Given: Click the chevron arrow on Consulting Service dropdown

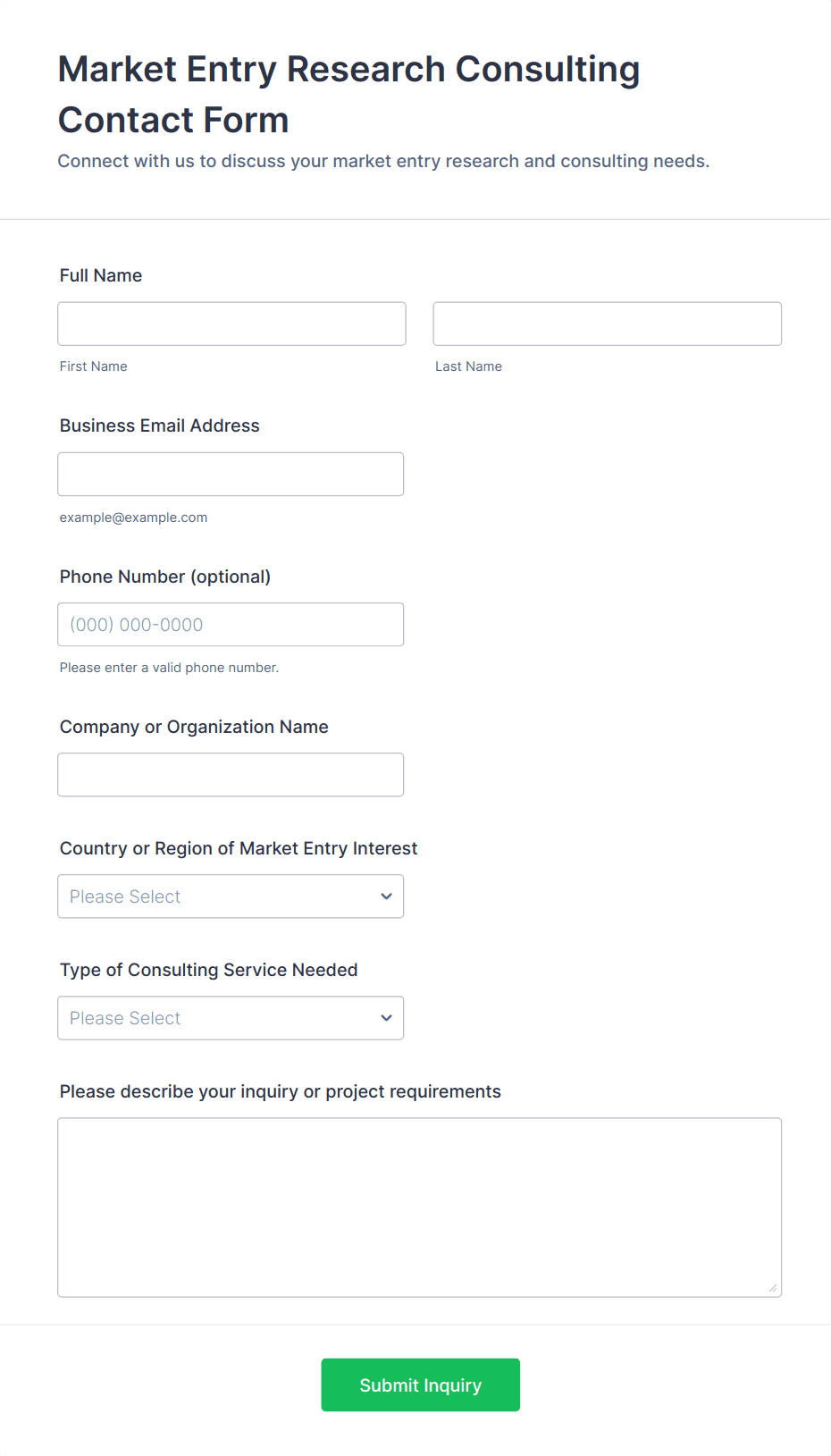Looking at the screenshot, I should coord(386,1018).
